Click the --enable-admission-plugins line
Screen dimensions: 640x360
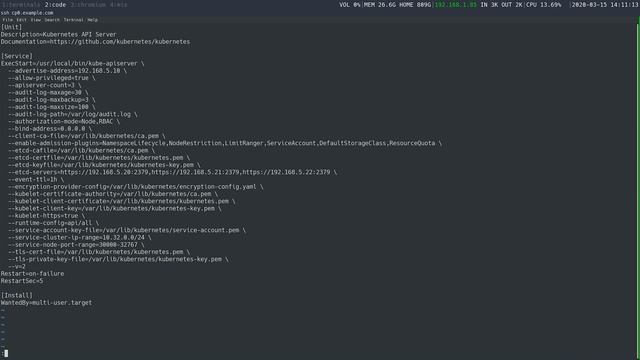coord(225,143)
